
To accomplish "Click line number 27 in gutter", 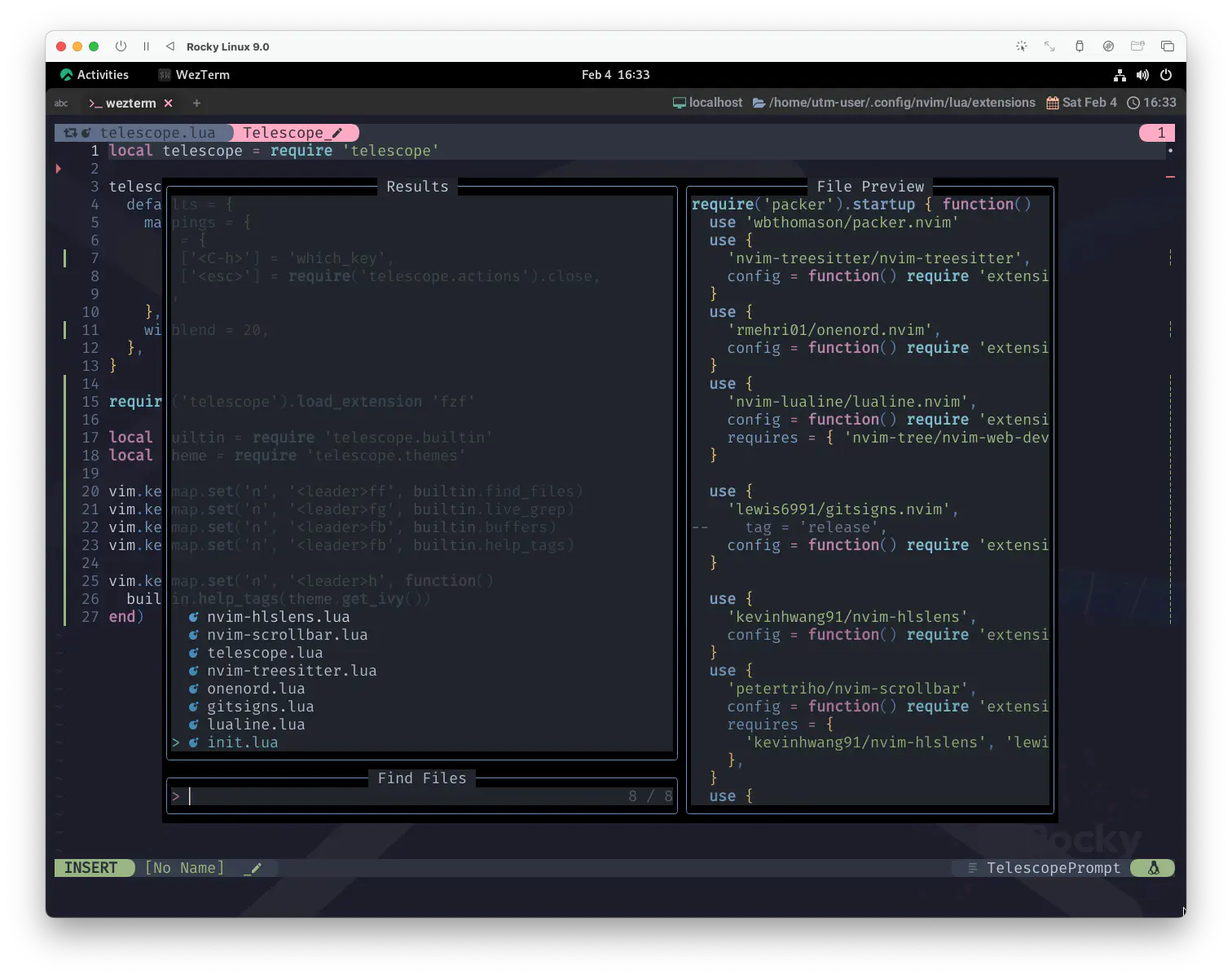I will click(90, 617).
